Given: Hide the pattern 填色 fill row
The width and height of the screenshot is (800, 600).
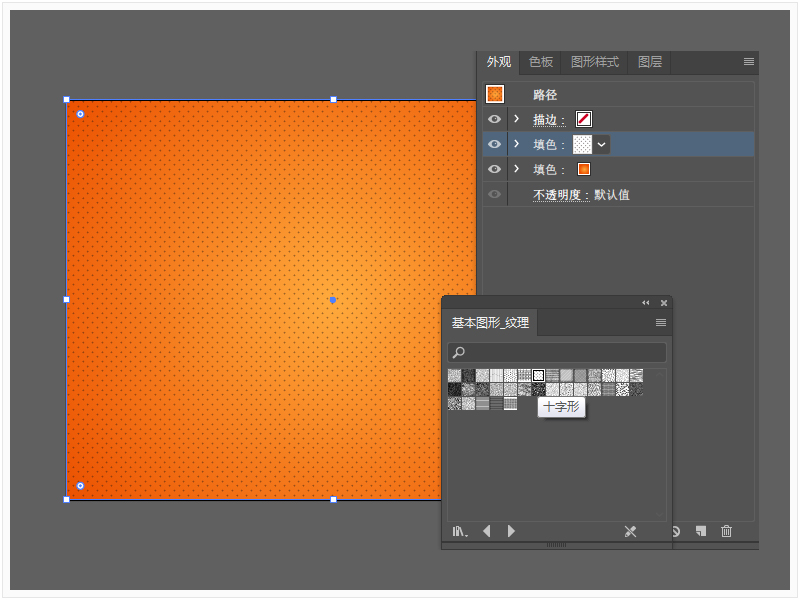Looking at the screenshot, I should coord(494,144).
